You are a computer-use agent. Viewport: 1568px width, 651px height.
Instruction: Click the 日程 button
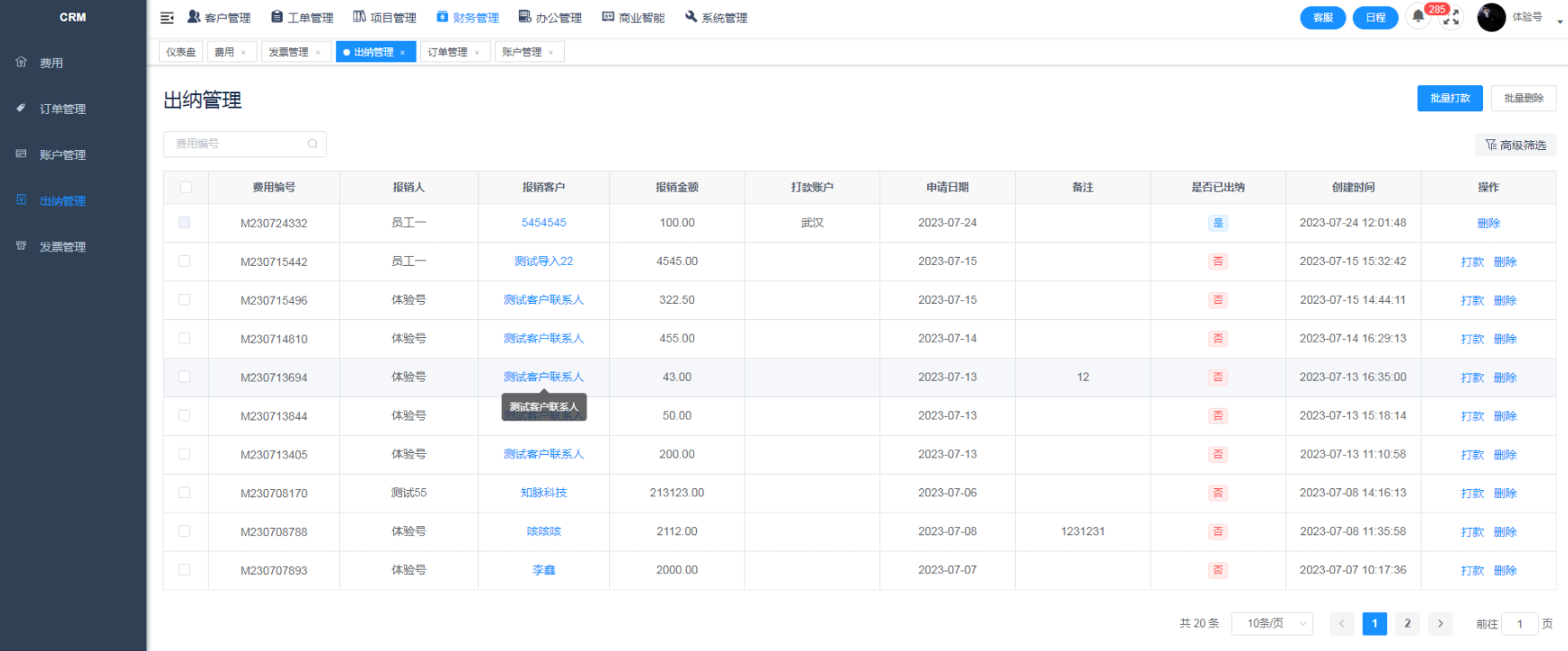1376,17
